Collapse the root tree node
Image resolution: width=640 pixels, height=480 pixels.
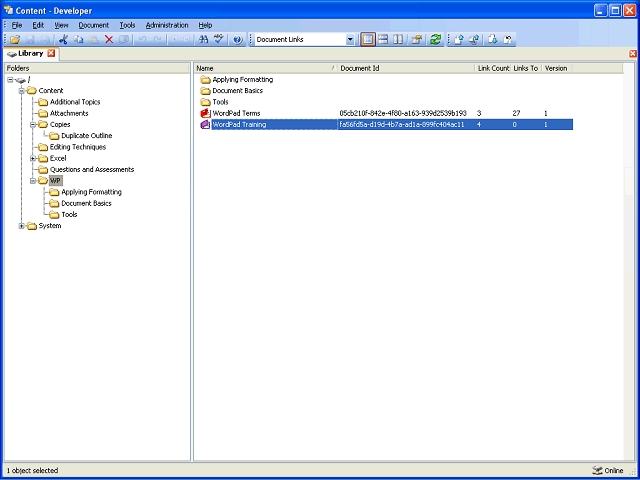10,80
